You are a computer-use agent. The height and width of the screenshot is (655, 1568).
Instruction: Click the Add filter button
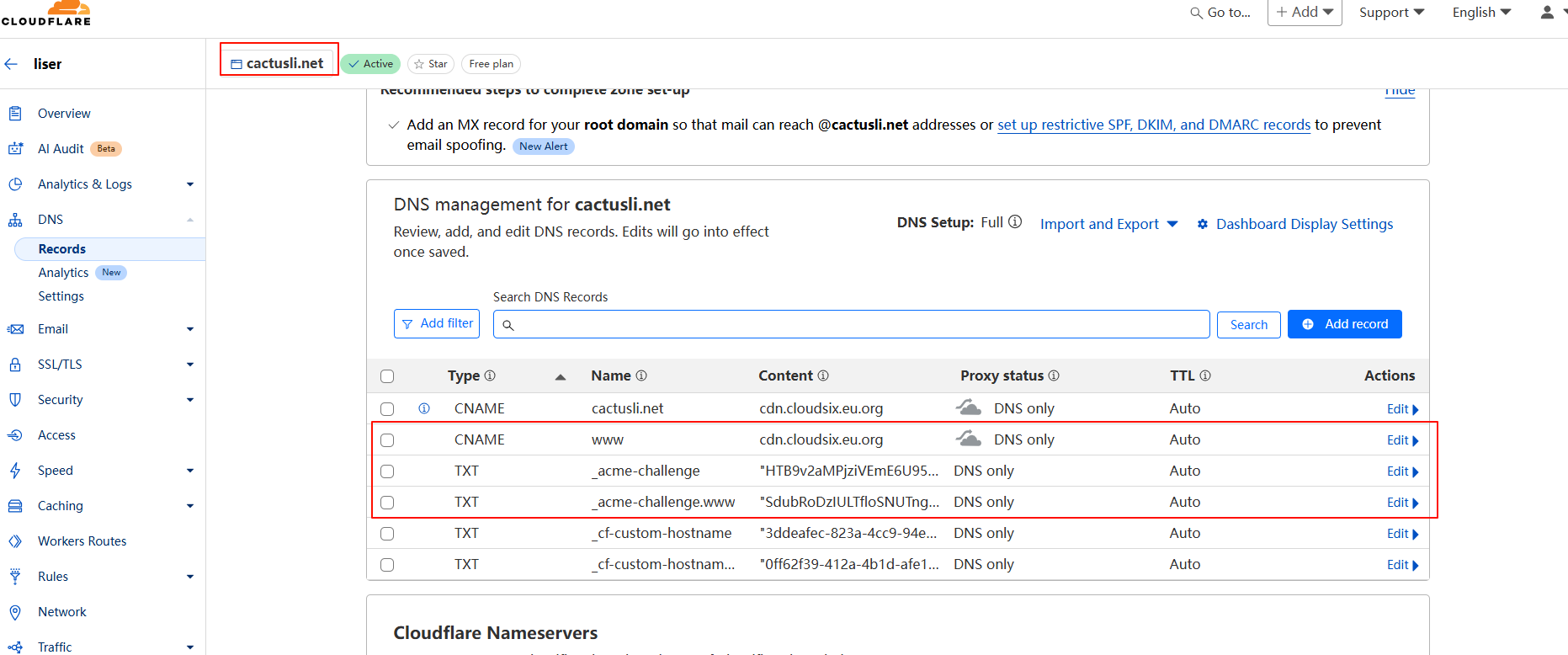click(437, 323)
